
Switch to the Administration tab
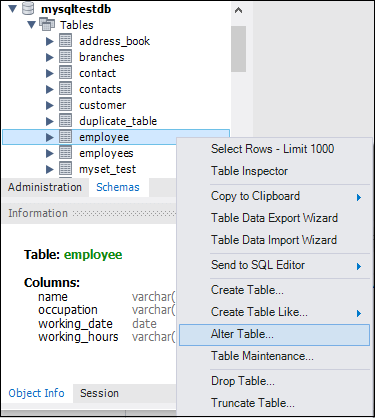[45, 187]
